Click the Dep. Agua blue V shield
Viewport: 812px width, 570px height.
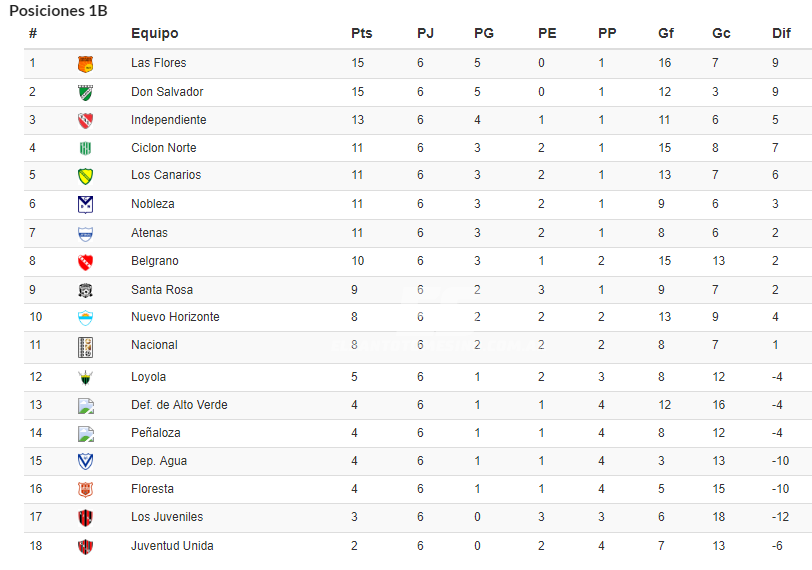[85, 461]
